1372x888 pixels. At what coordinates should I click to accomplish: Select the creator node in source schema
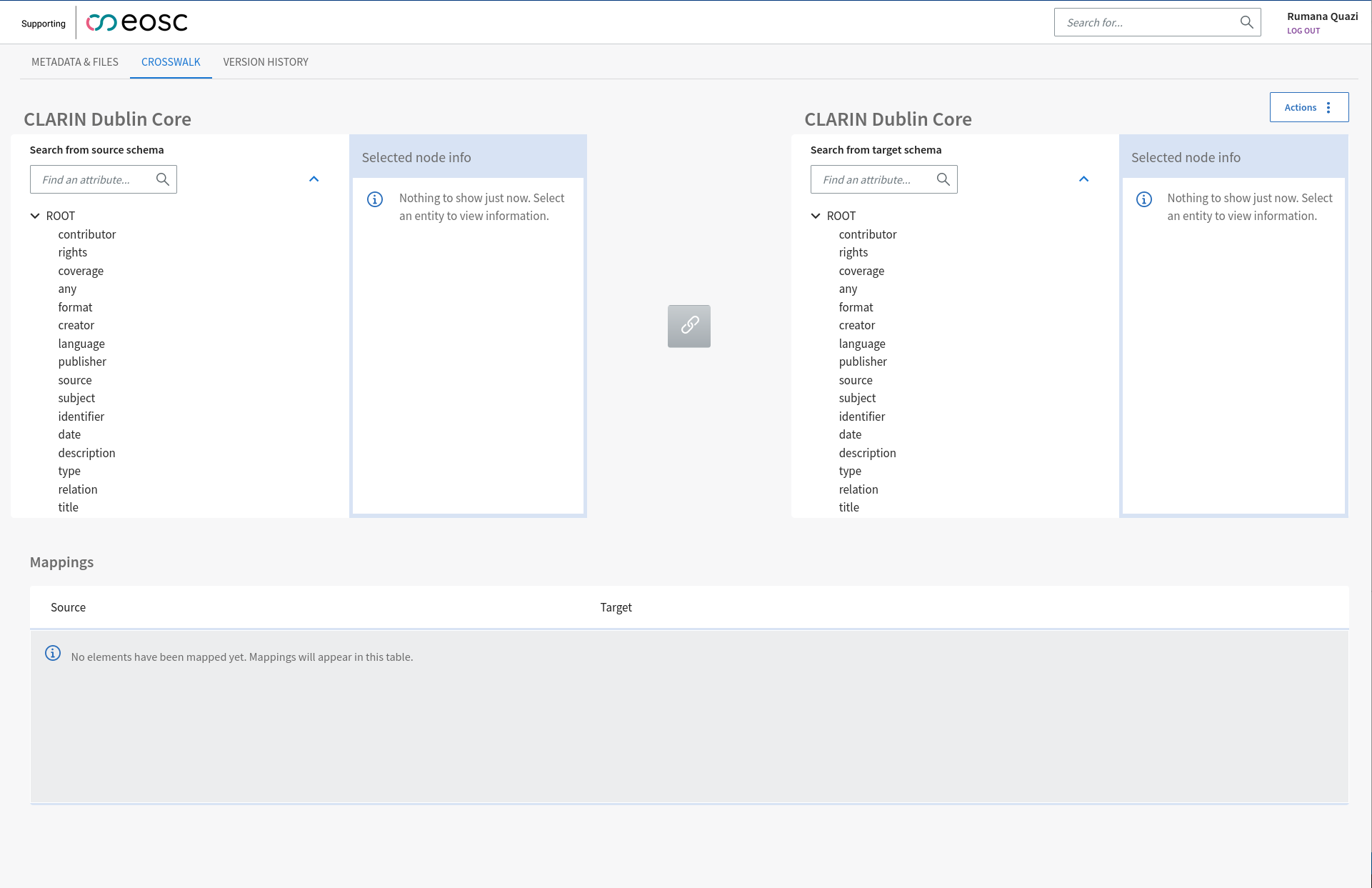point(76,325)
